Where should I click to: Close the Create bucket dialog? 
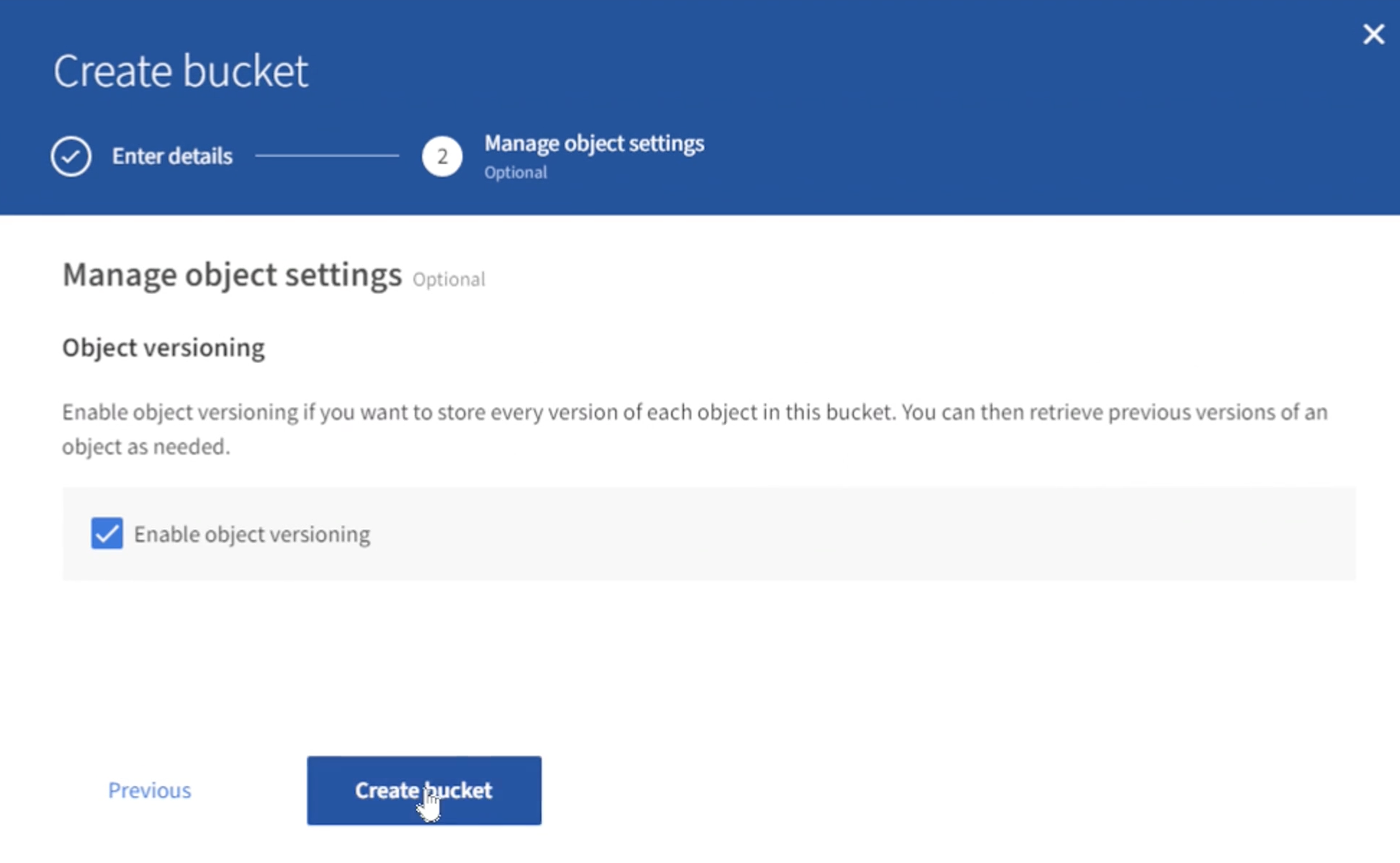[x=1374, y=33]
